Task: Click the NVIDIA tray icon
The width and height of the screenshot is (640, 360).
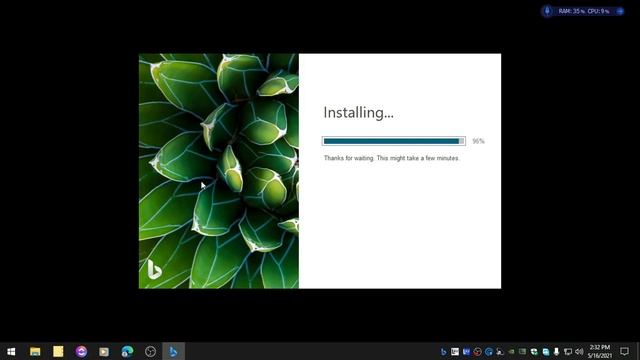Action: 511,352
